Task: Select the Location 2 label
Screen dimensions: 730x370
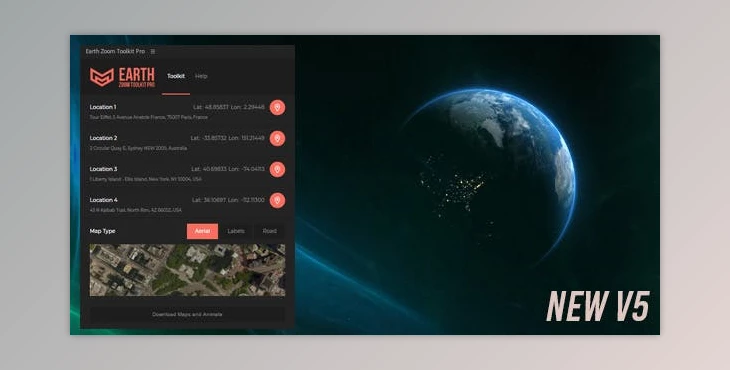Action: click(103, 138)
